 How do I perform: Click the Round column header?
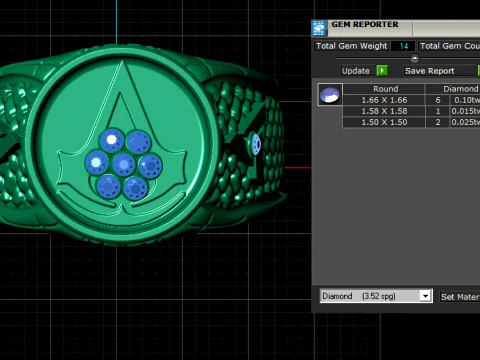385,89
